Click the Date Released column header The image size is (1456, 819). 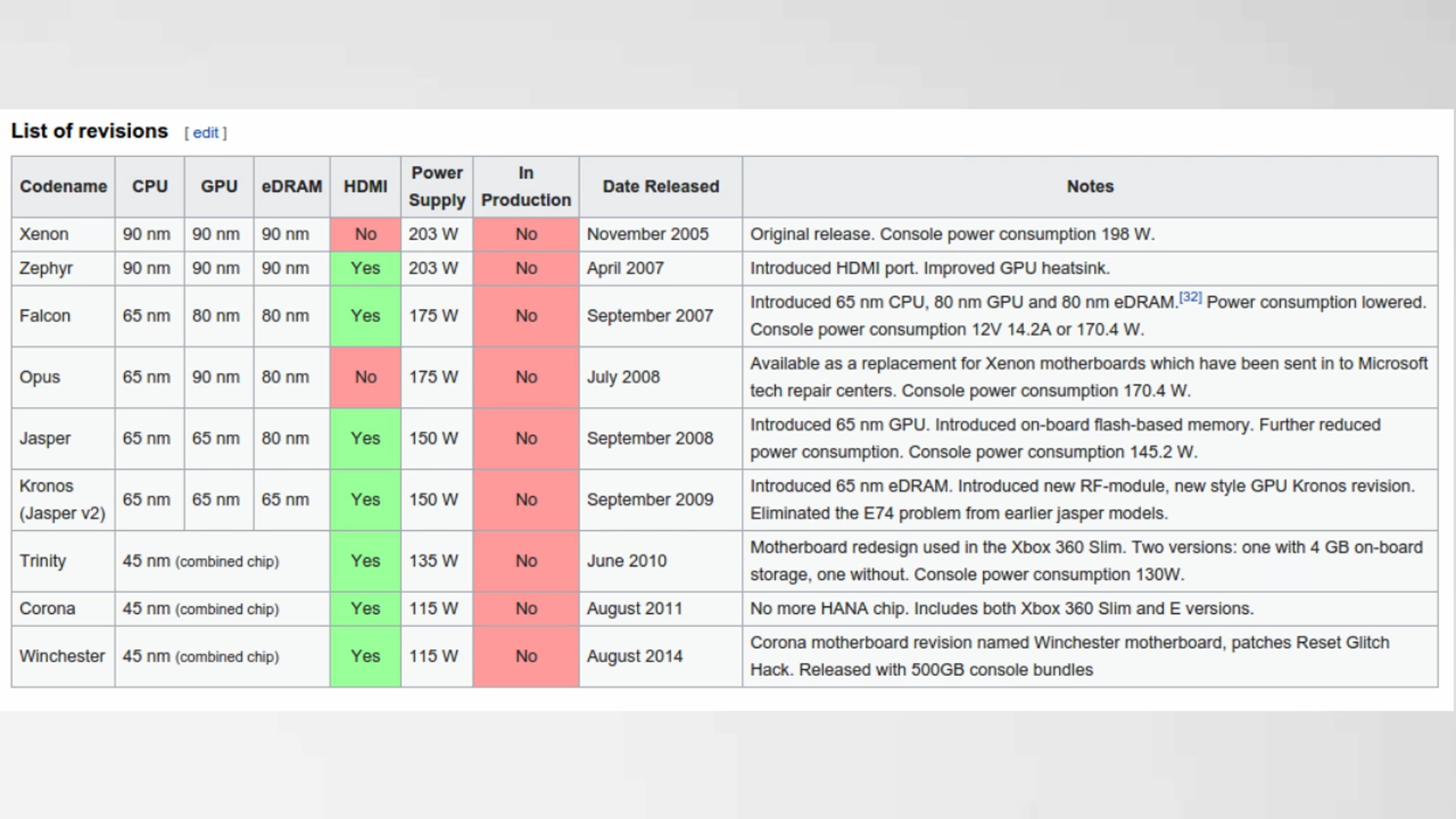point(660,186)
